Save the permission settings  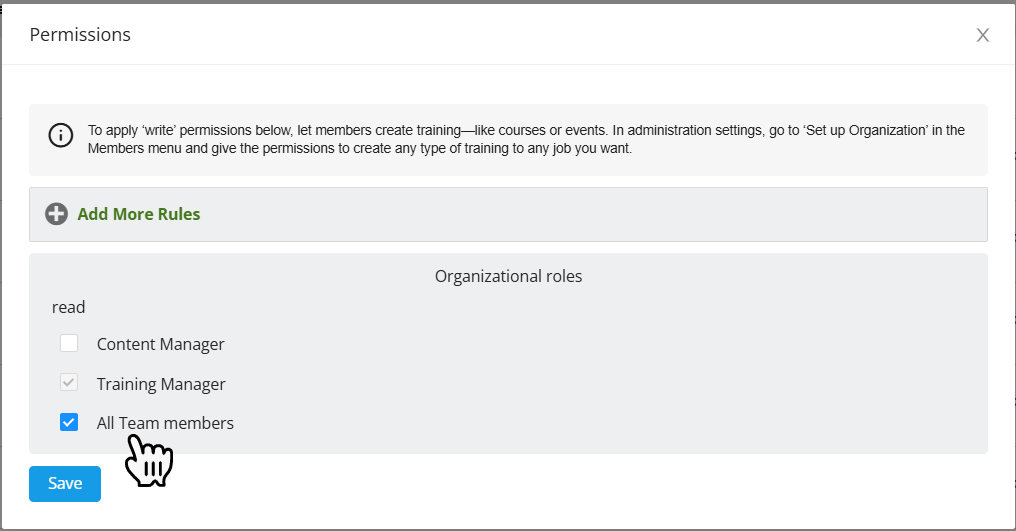[x=65, y=484]
